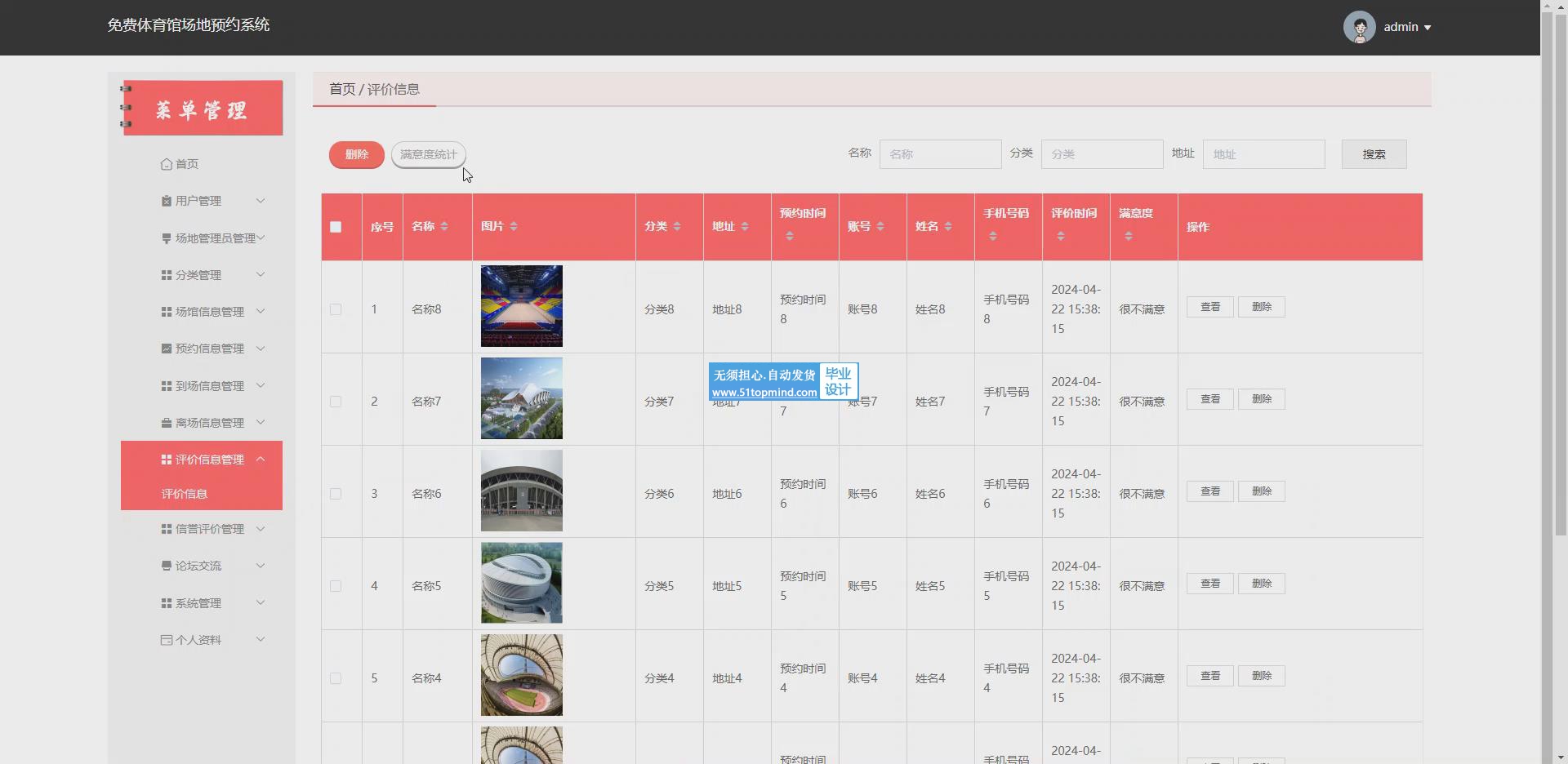1568x764 pixels.
Task: Sort by 账号 column arrows
Action: (880, 226)
